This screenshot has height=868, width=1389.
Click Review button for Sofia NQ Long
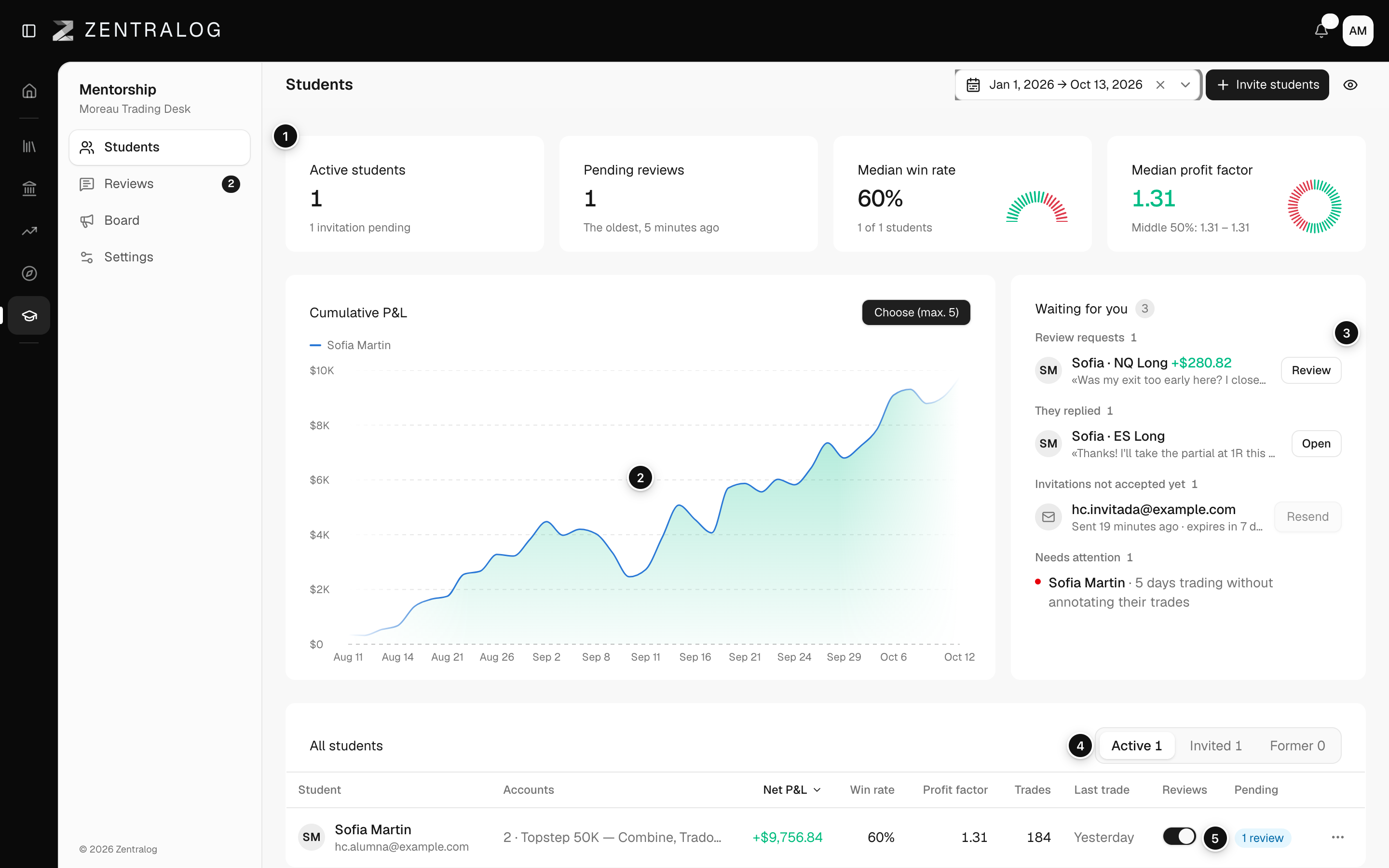(x=1311, y=370)
